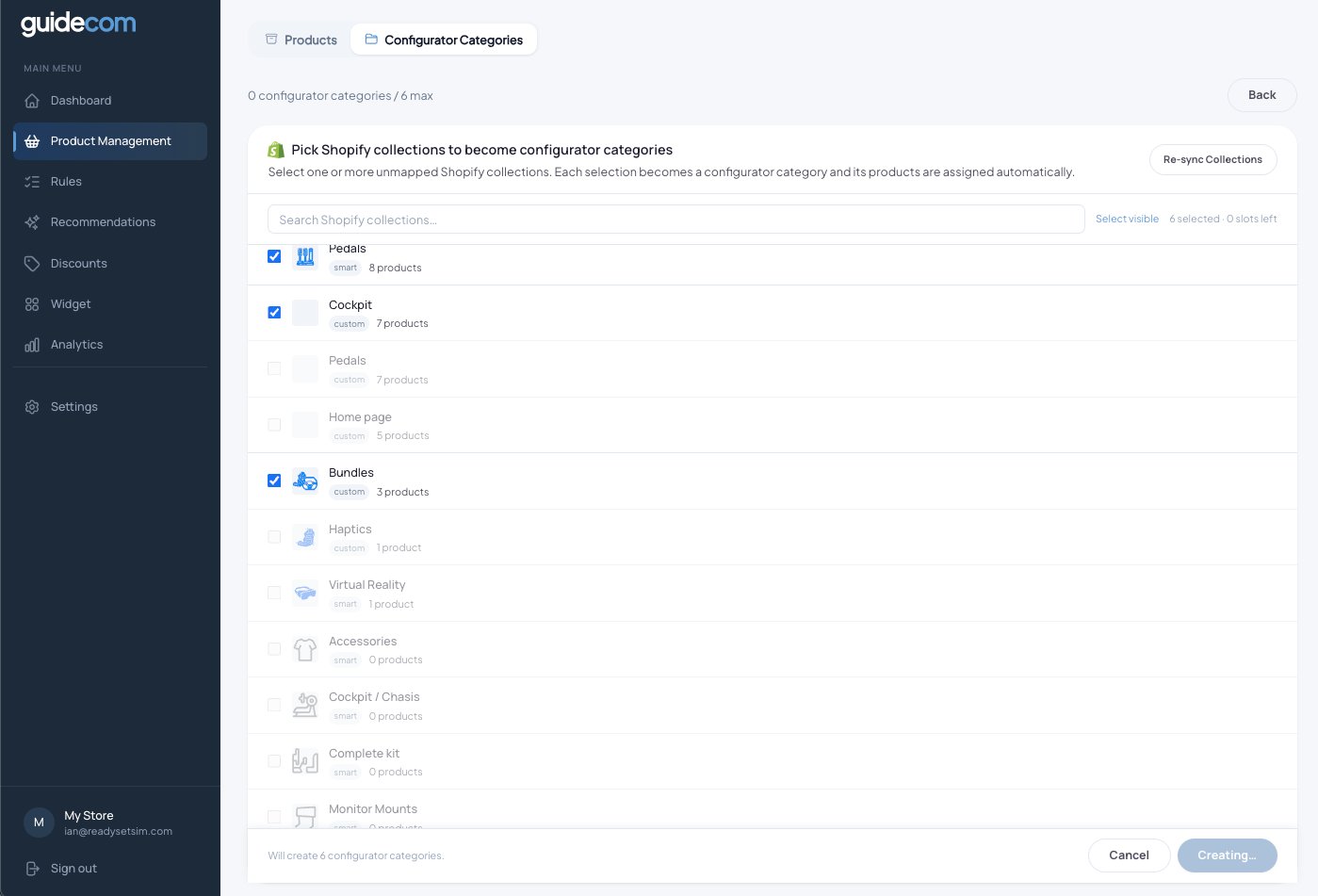Screen dimensions: 1318x896
Task: Open the Discounts tag icon
Action: [32, 264]
